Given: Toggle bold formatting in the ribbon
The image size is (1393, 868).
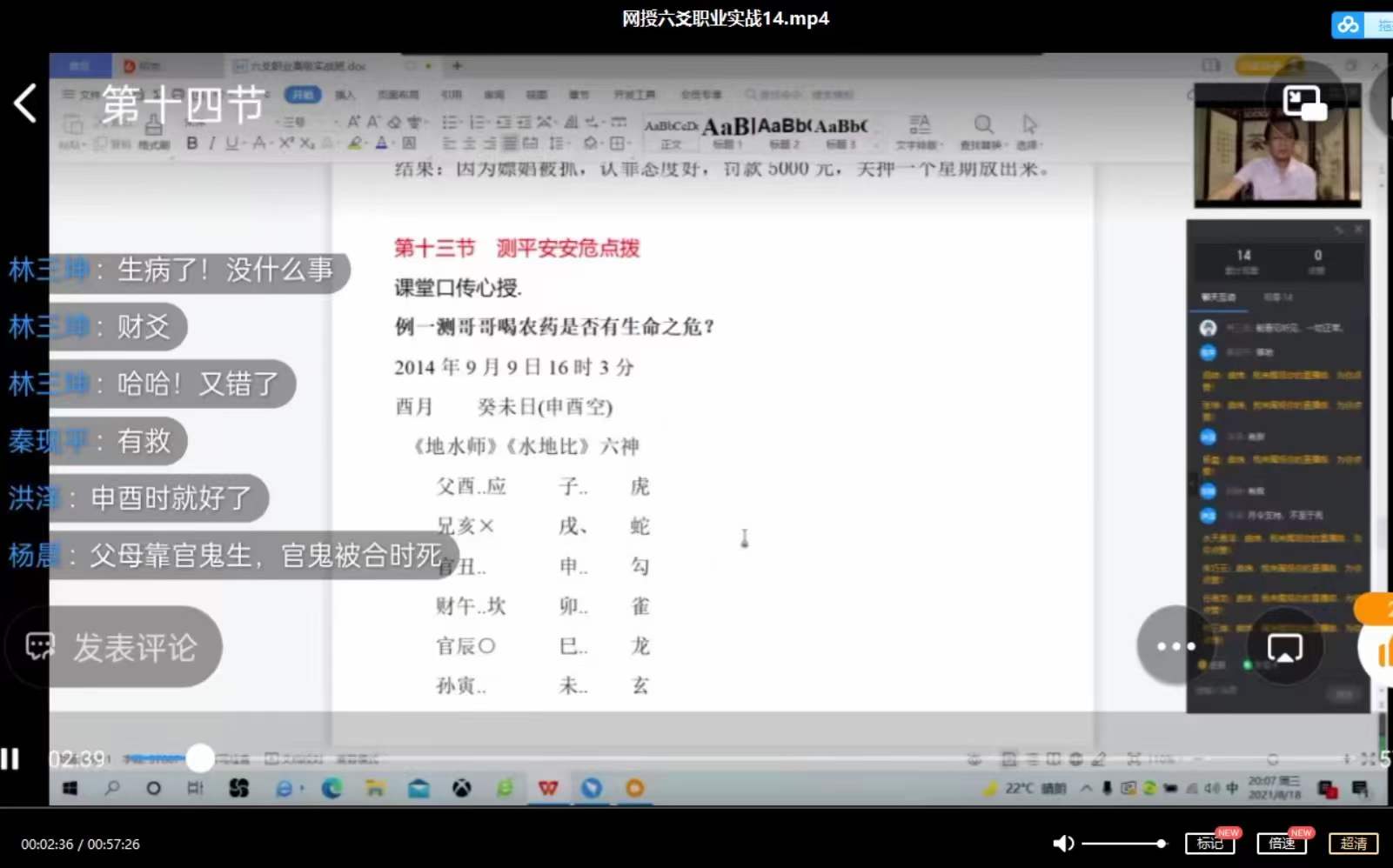Looking at the screenshot, I should pyautogui.click(x=192, y=144).
